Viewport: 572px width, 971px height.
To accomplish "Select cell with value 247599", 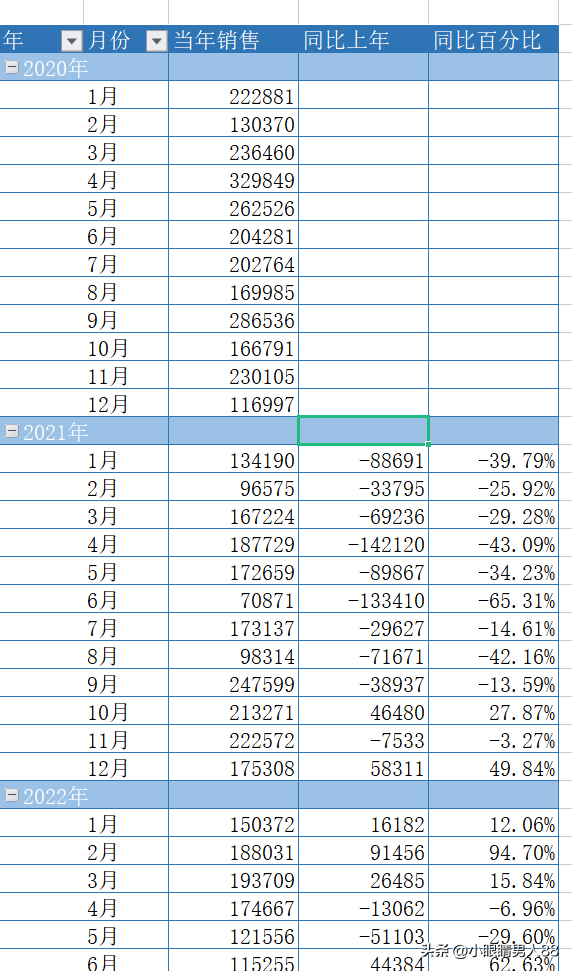I will coord(233,684).
